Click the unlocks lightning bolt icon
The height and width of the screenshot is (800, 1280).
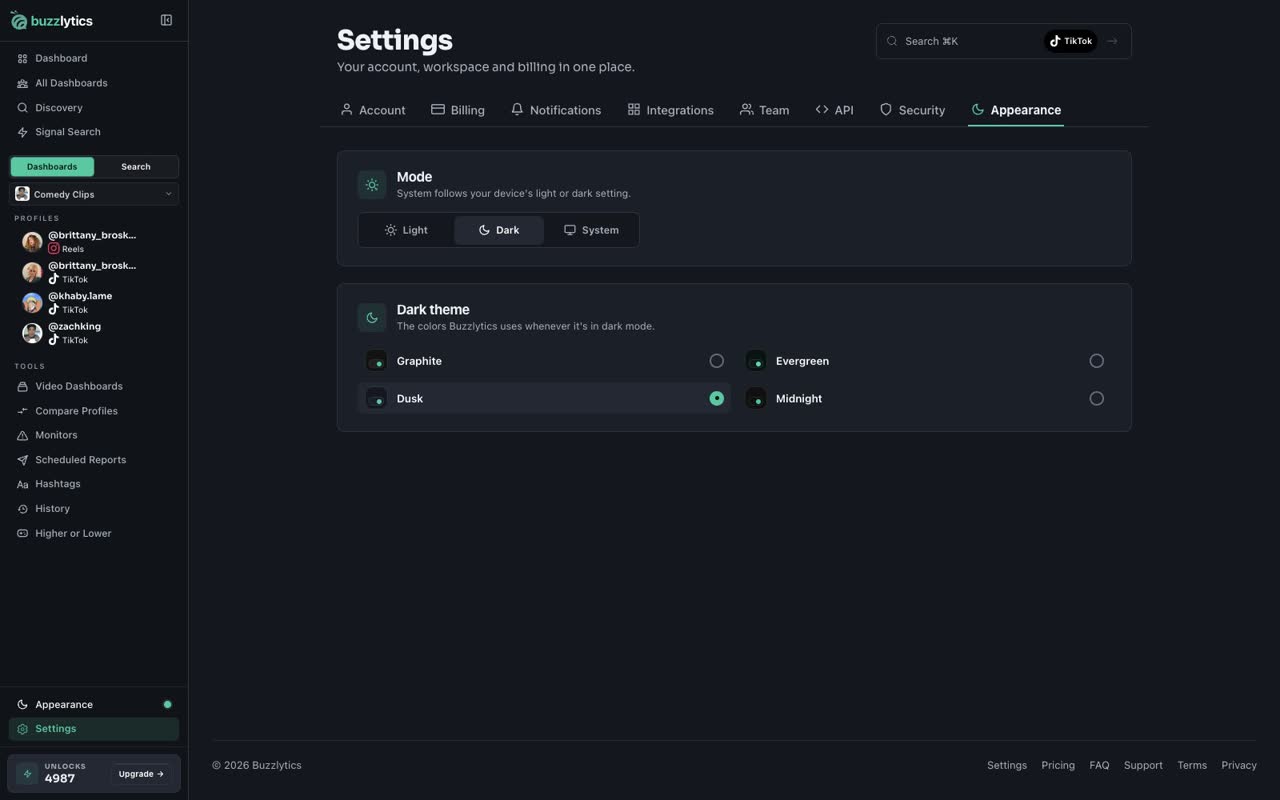pyautogui.click(x=27, y=774)
